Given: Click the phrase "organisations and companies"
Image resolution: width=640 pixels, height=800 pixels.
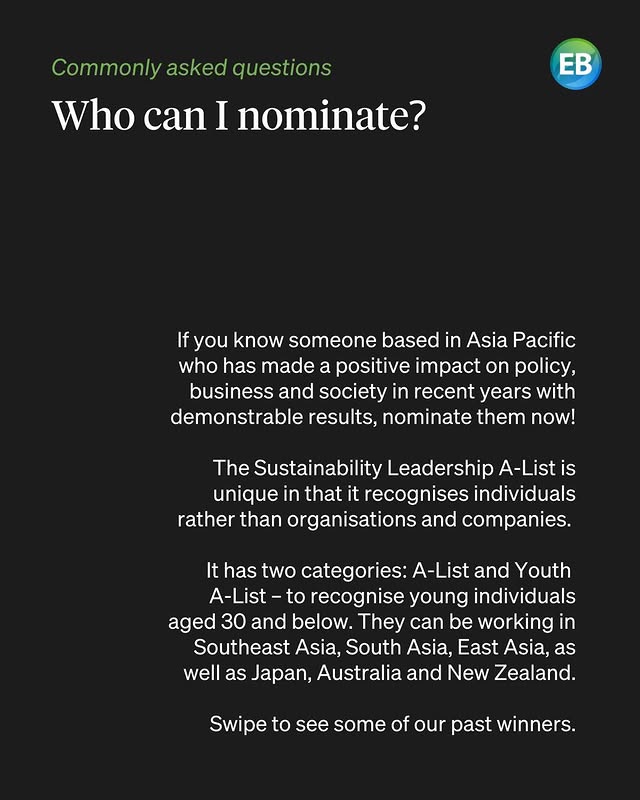Looking at the screenshot, I should coord(428,519).
